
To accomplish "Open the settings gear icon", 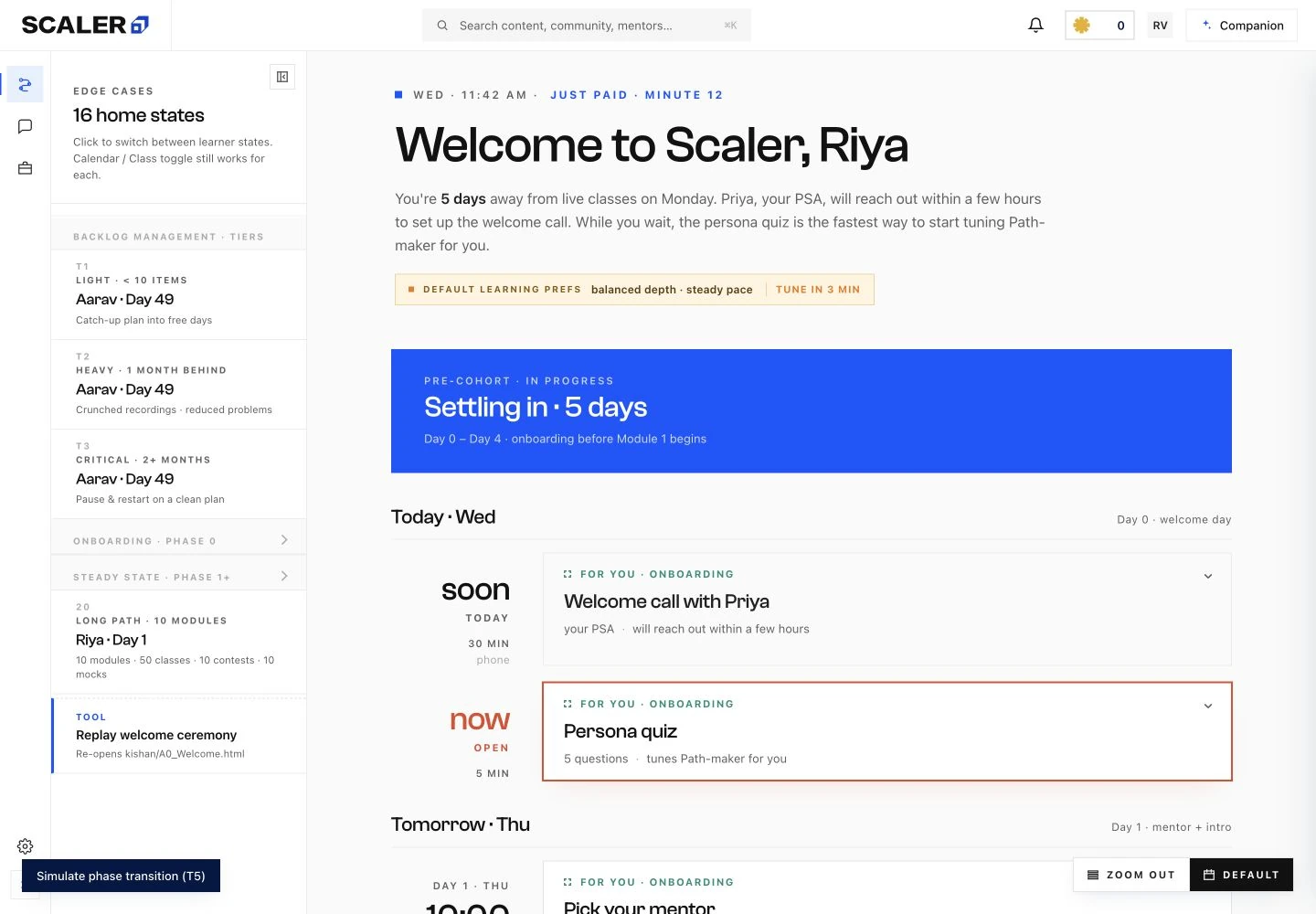I will [x=25, y=846].
